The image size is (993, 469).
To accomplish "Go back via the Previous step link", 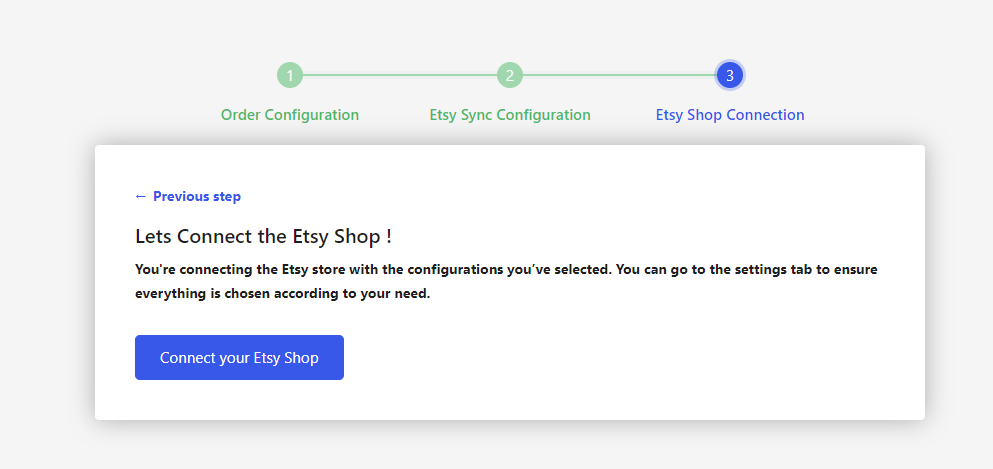I will pyautogui.click(x=196, y=196).
